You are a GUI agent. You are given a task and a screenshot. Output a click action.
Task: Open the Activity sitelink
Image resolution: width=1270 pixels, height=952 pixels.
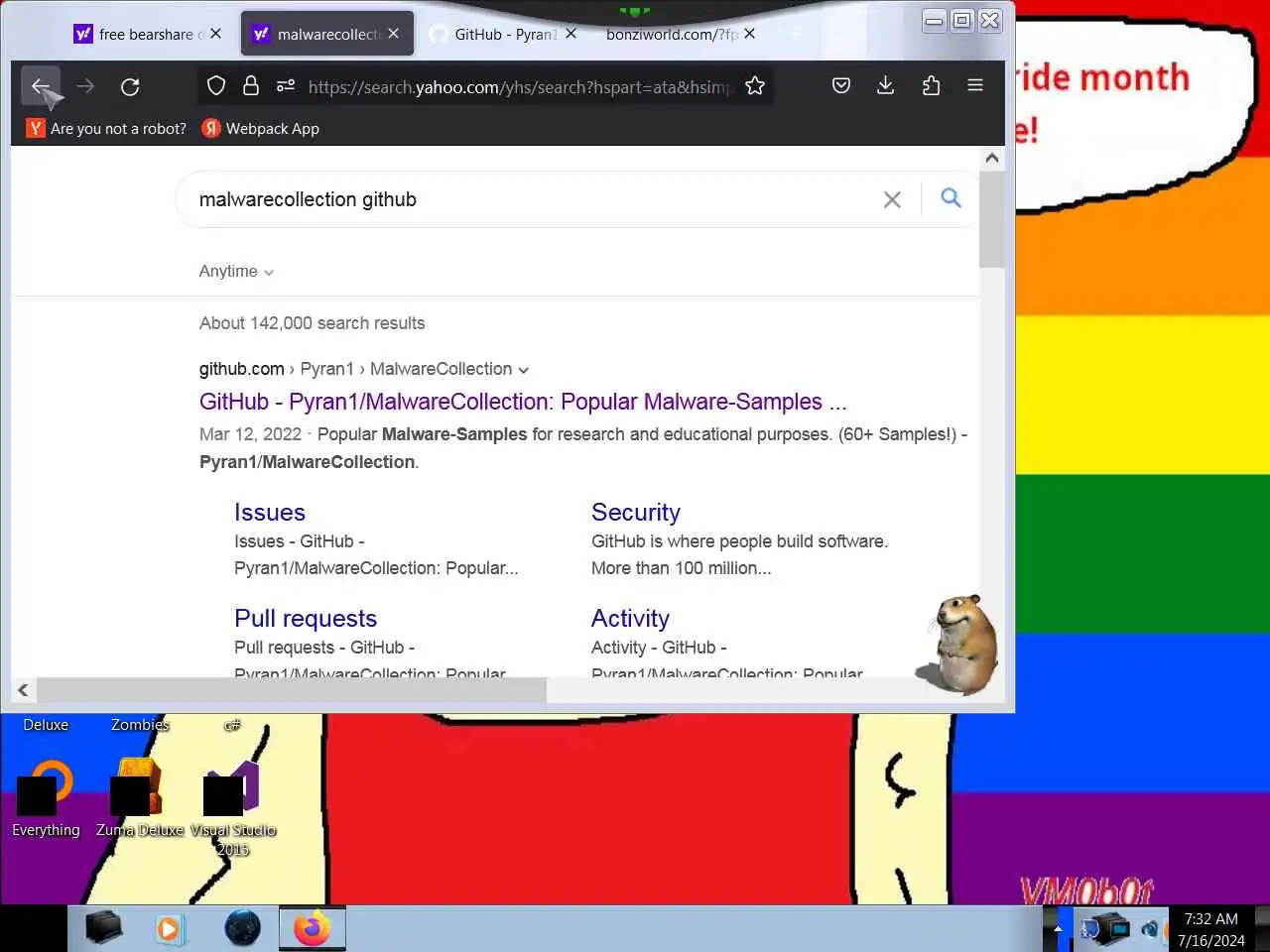click(630, 619)
